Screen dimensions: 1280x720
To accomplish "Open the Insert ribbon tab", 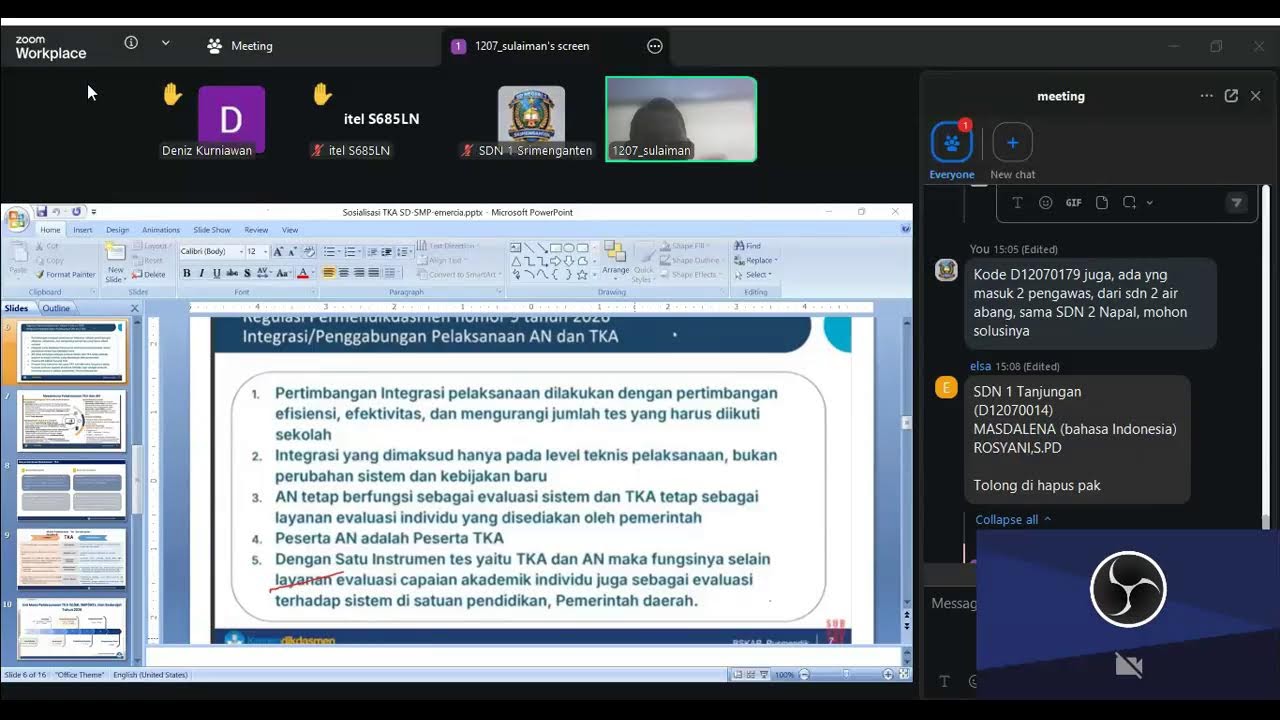I will pyautogui.click(x=83, y=230).
